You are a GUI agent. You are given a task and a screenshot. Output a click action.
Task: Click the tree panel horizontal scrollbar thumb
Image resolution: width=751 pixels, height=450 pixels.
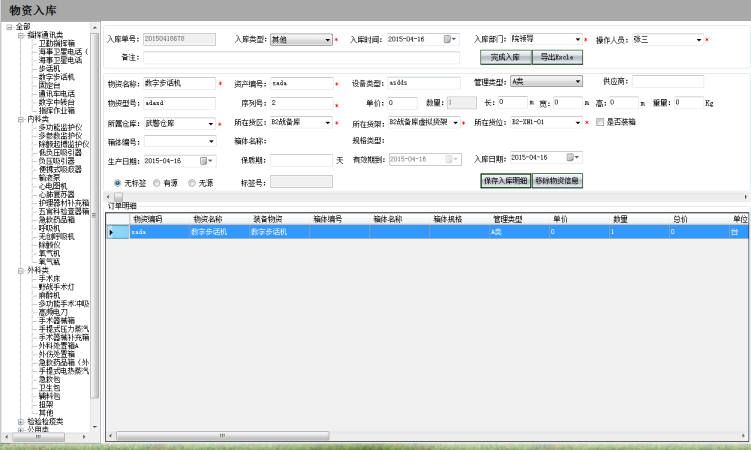point(38,437)
